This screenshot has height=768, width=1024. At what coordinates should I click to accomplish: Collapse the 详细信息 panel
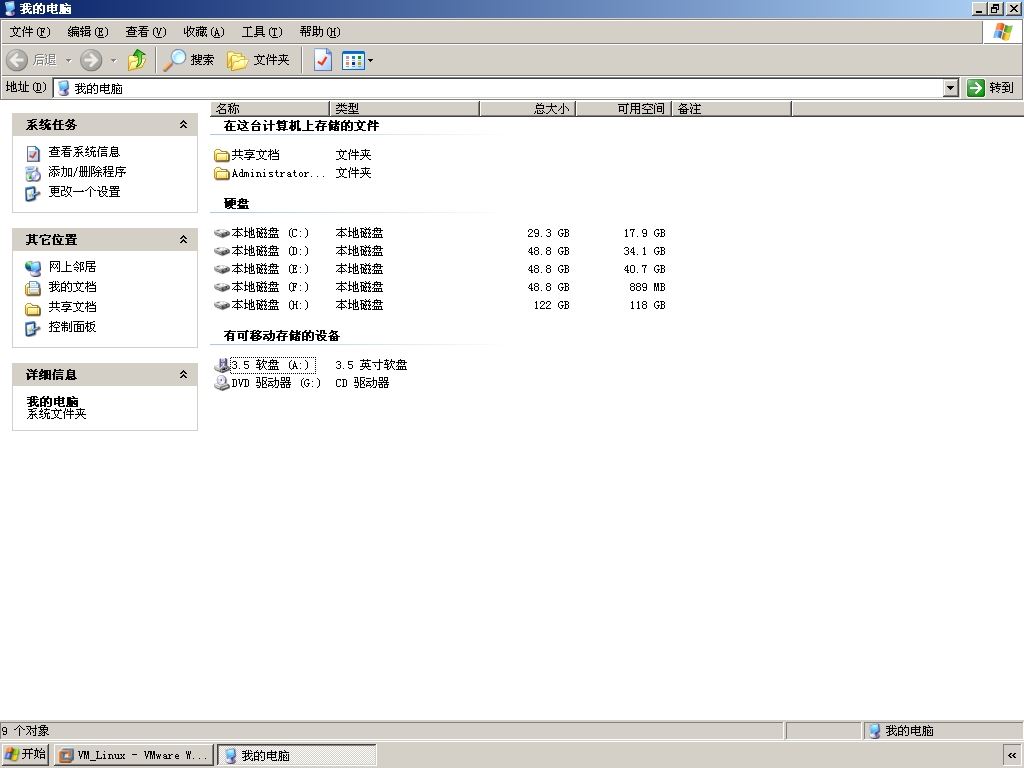pos(184,374)
